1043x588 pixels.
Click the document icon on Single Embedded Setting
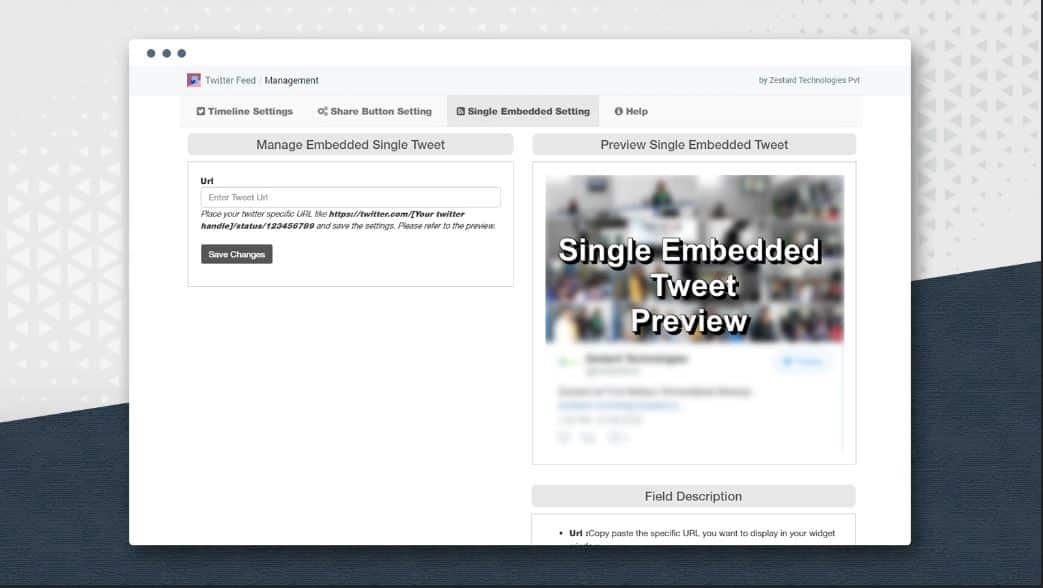pyautogui.click(x=460, y=111)
